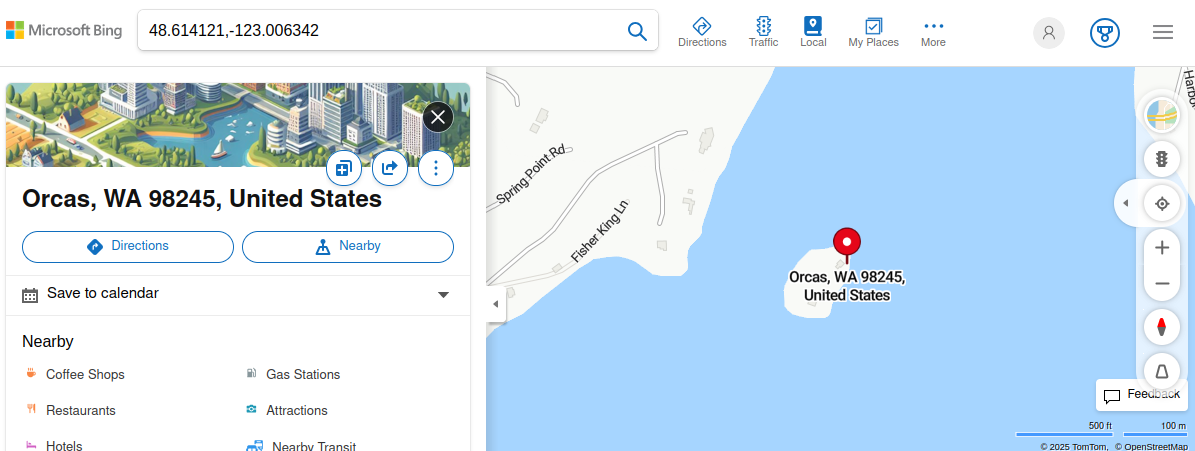Click inside the coordinates search field
The image size is (1195, 451).
[x=381, y=30]
